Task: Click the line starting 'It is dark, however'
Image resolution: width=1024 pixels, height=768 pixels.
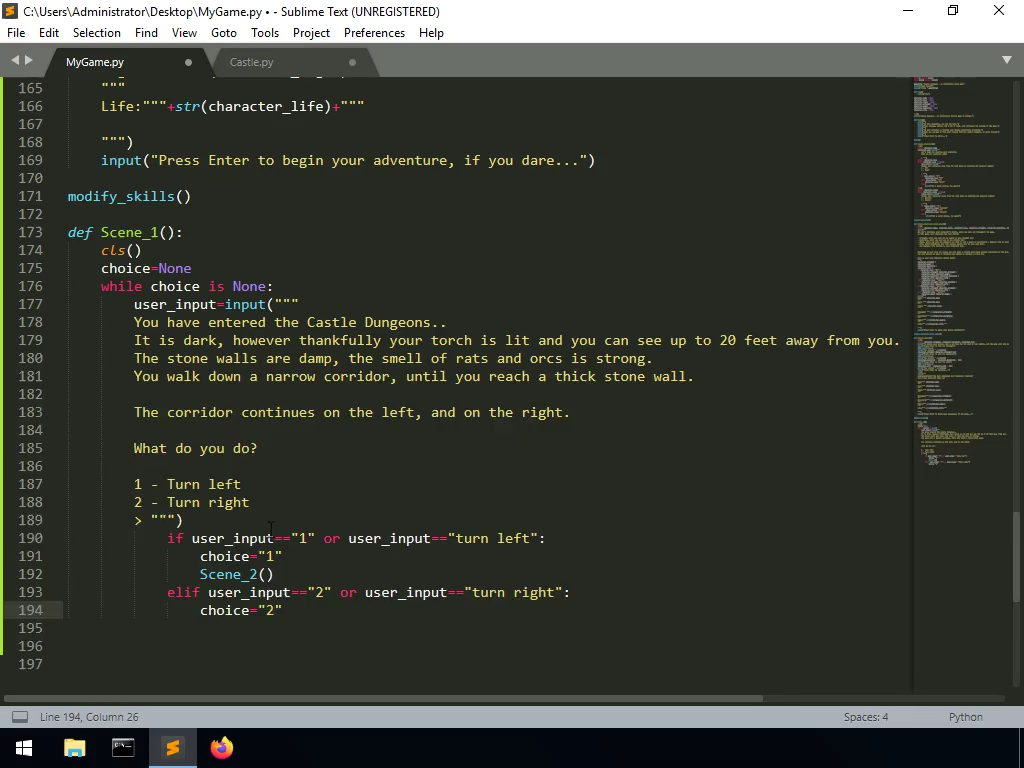Action: coord(517,340)
